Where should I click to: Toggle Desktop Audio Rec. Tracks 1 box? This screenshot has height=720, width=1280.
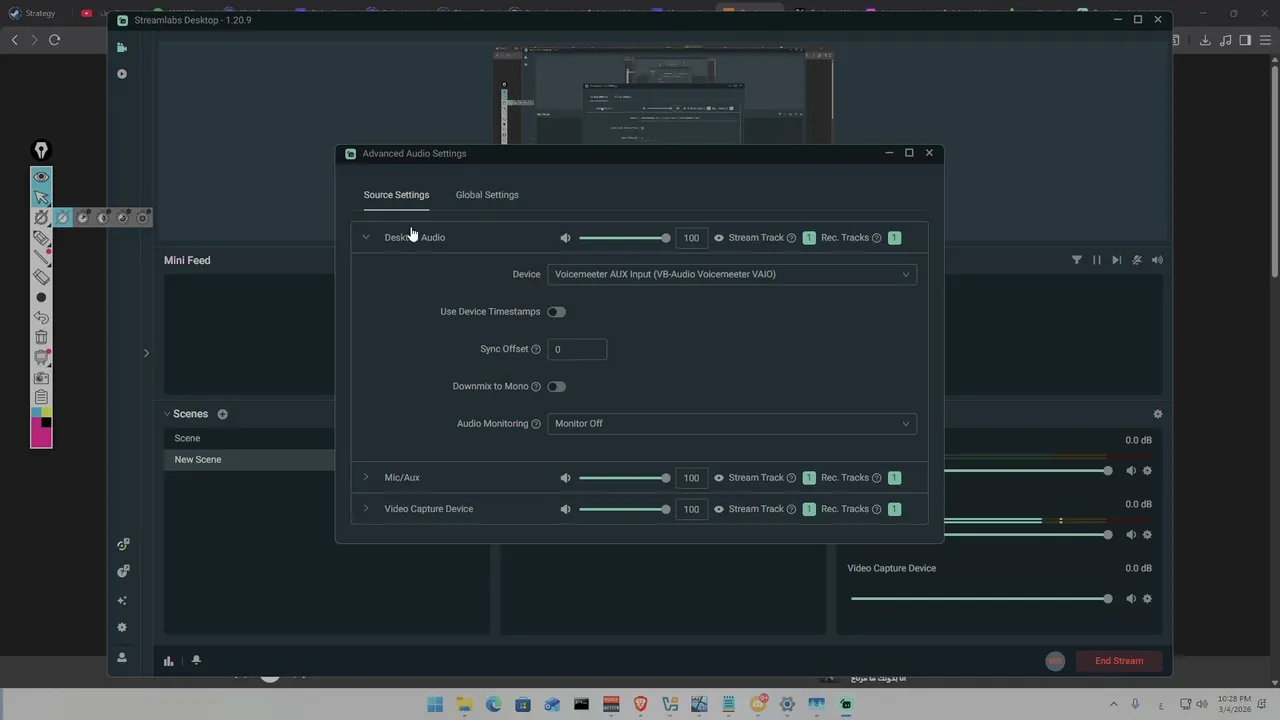tap(894, 238)
